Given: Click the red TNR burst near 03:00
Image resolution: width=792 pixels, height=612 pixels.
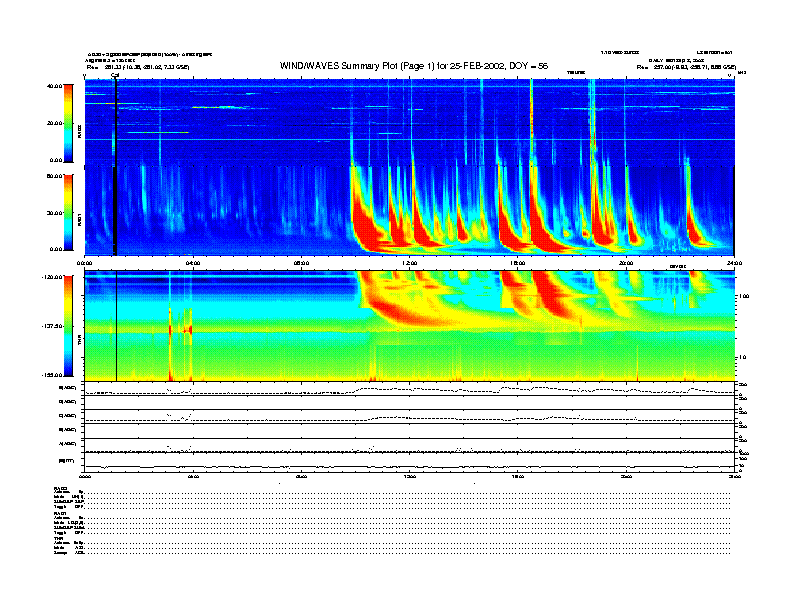Looking at the screenshot, I should click(170, 329).
